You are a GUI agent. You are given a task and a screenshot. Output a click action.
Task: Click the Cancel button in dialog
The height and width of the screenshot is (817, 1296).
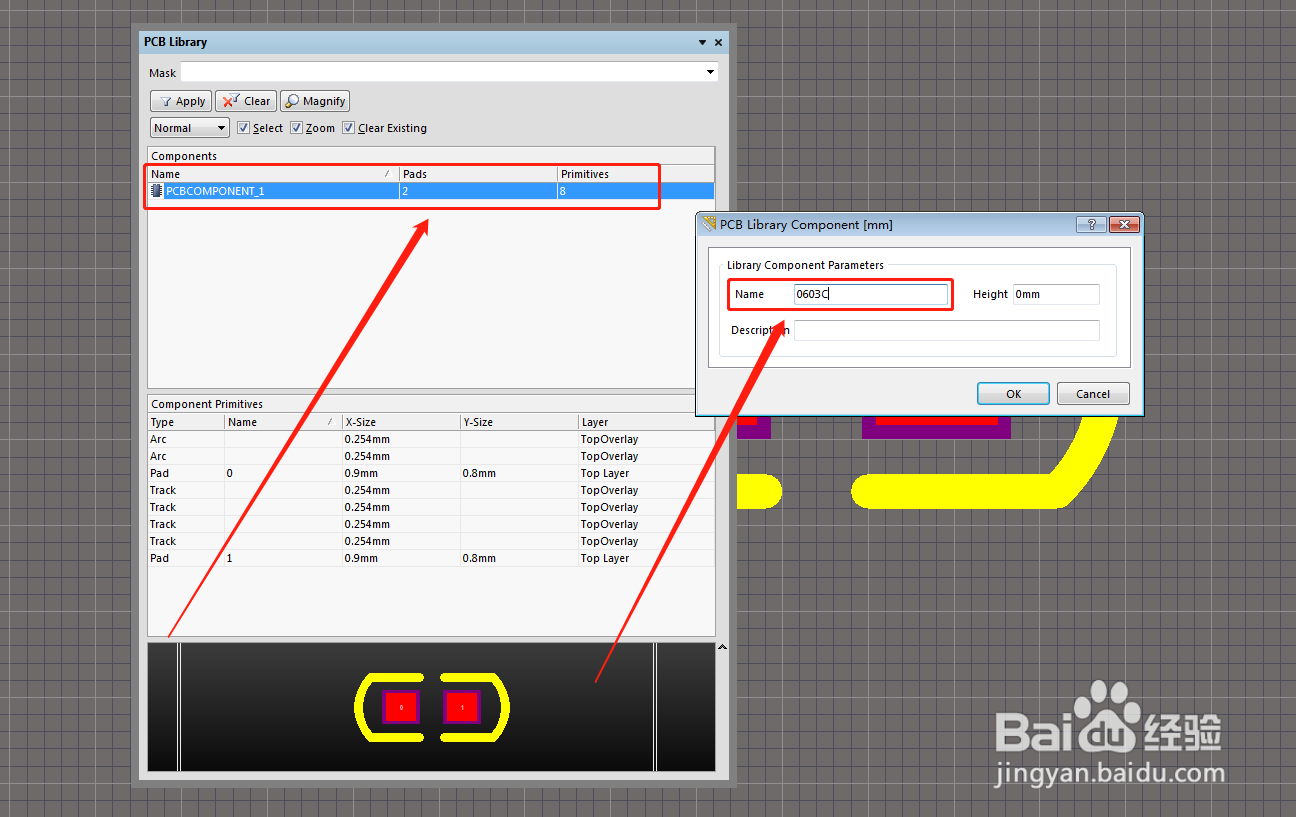[1093, 394]
